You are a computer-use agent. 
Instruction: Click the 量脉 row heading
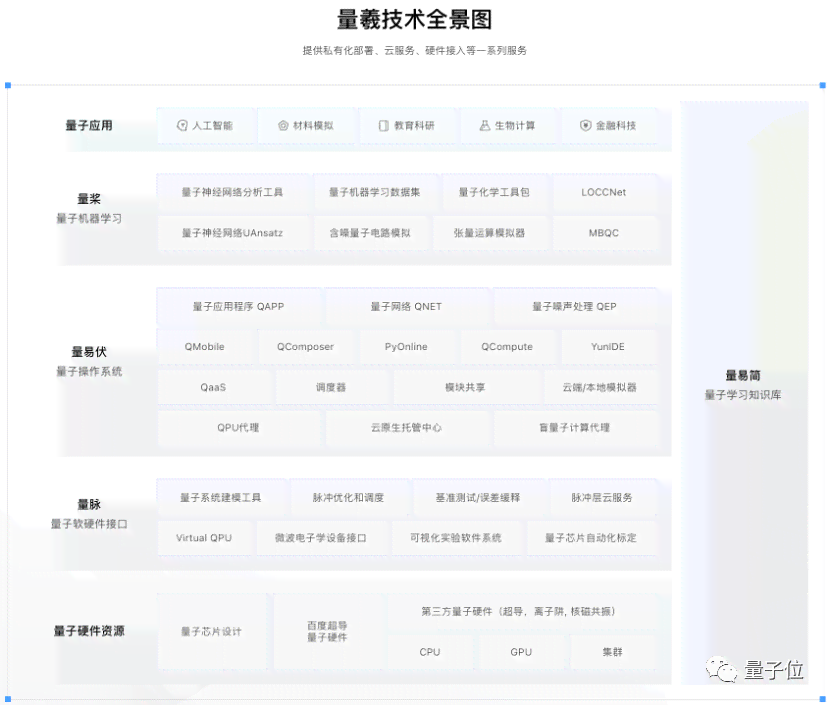coord(89,504)
